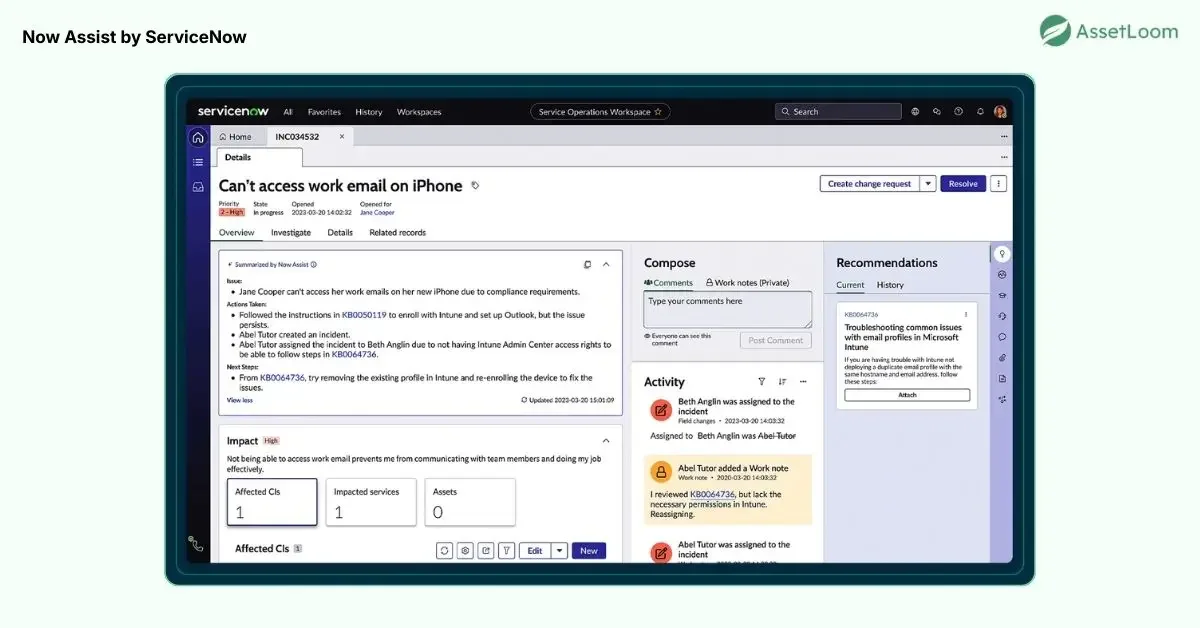This screenshot has height=628, width=1200.
Task: Switch to Work notes (Private) option
Action: coord(747,283)
